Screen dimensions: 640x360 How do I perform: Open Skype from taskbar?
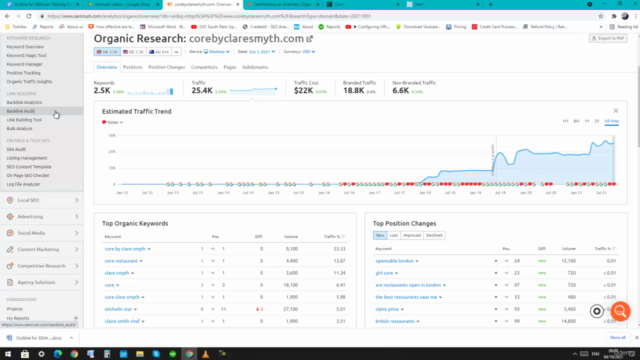[156, 354]
